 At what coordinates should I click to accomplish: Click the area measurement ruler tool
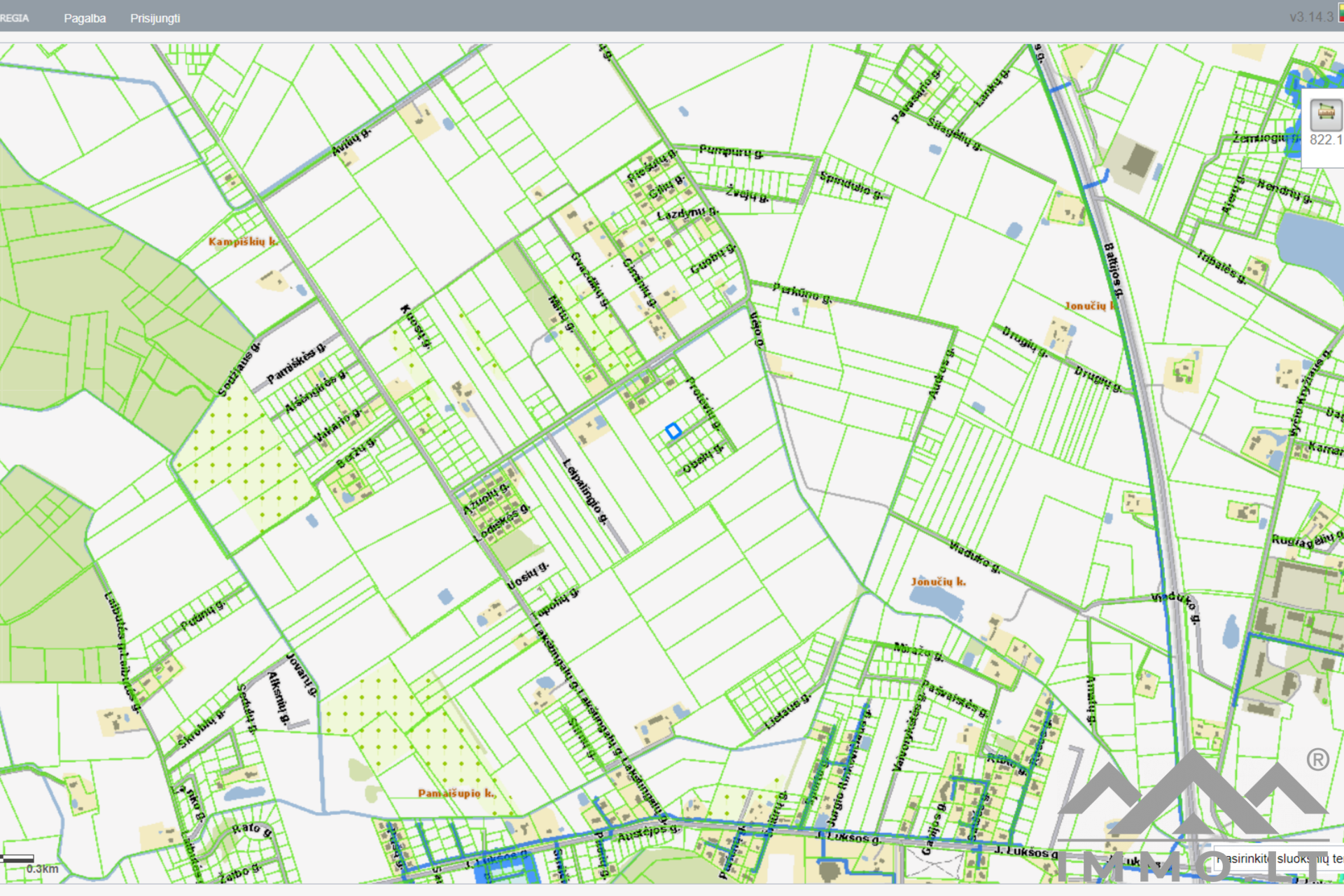click(1325, 114)
